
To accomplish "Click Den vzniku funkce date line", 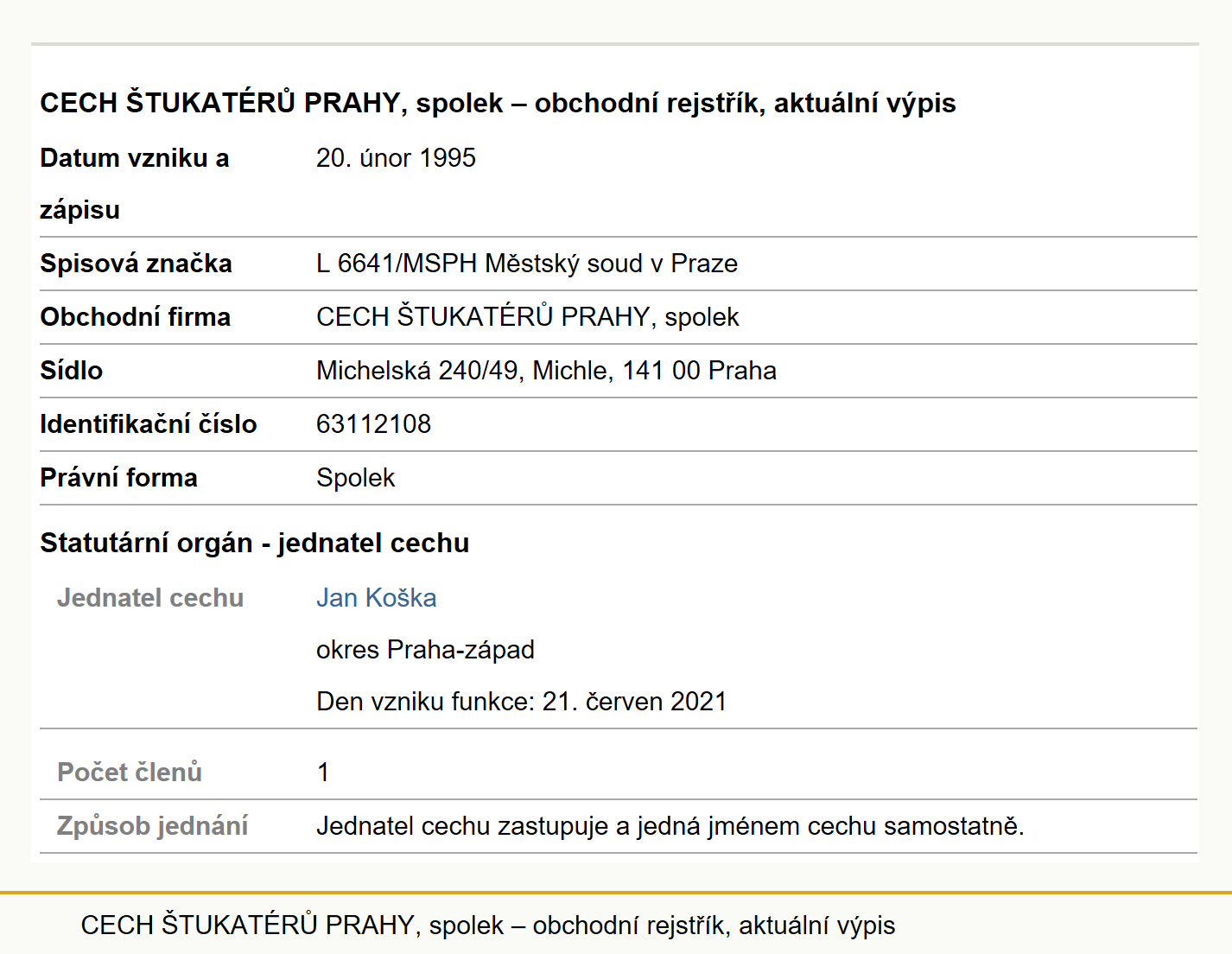I will click(522, 702).
